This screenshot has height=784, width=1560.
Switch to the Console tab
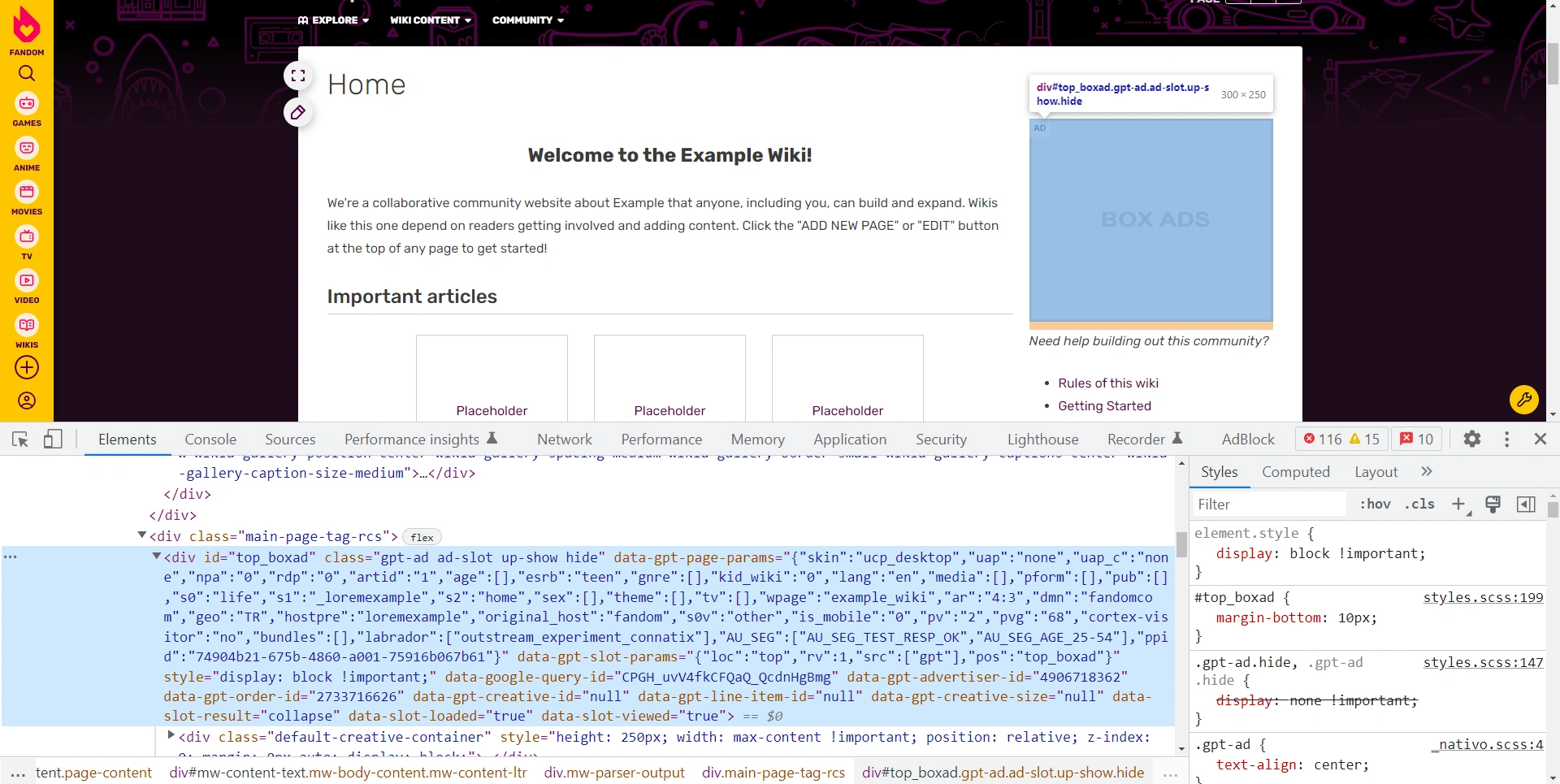tap(210, 440)
